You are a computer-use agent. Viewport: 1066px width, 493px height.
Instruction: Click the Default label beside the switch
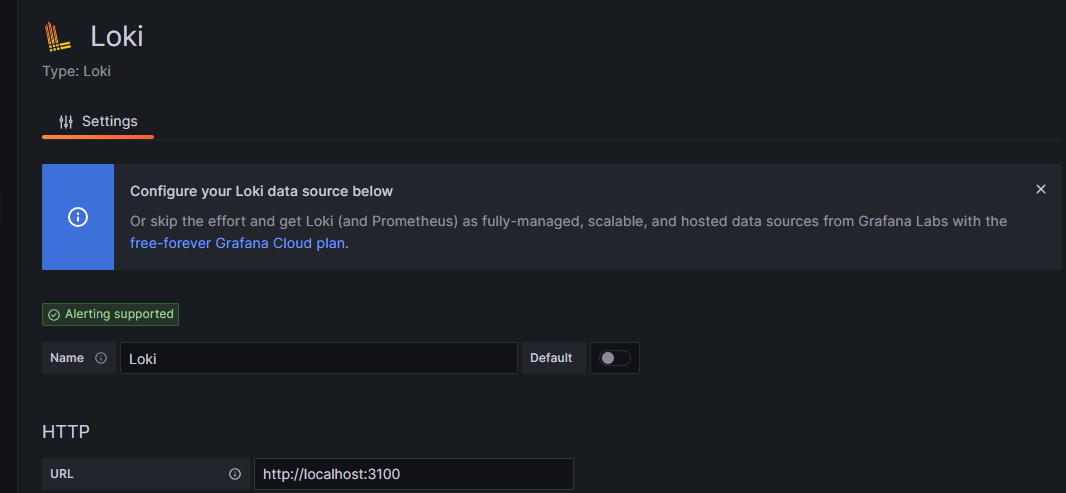point(551,358)
